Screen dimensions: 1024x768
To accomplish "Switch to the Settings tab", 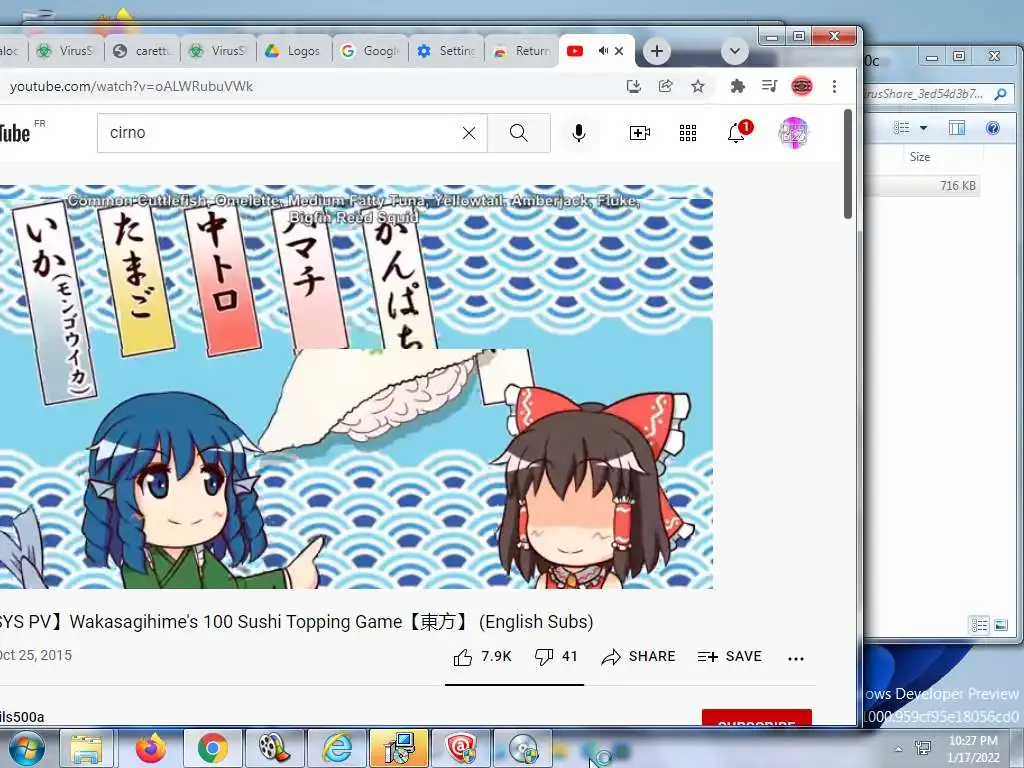I will pos(446,50).
